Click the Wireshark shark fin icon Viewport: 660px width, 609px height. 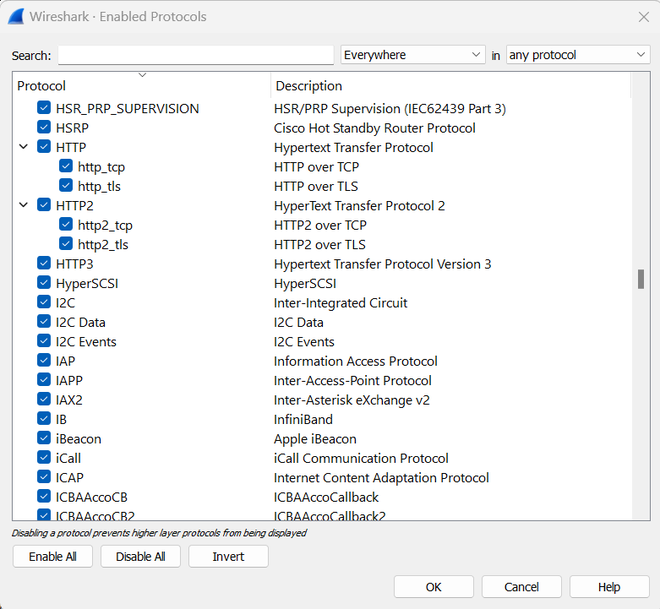[16, 17]
